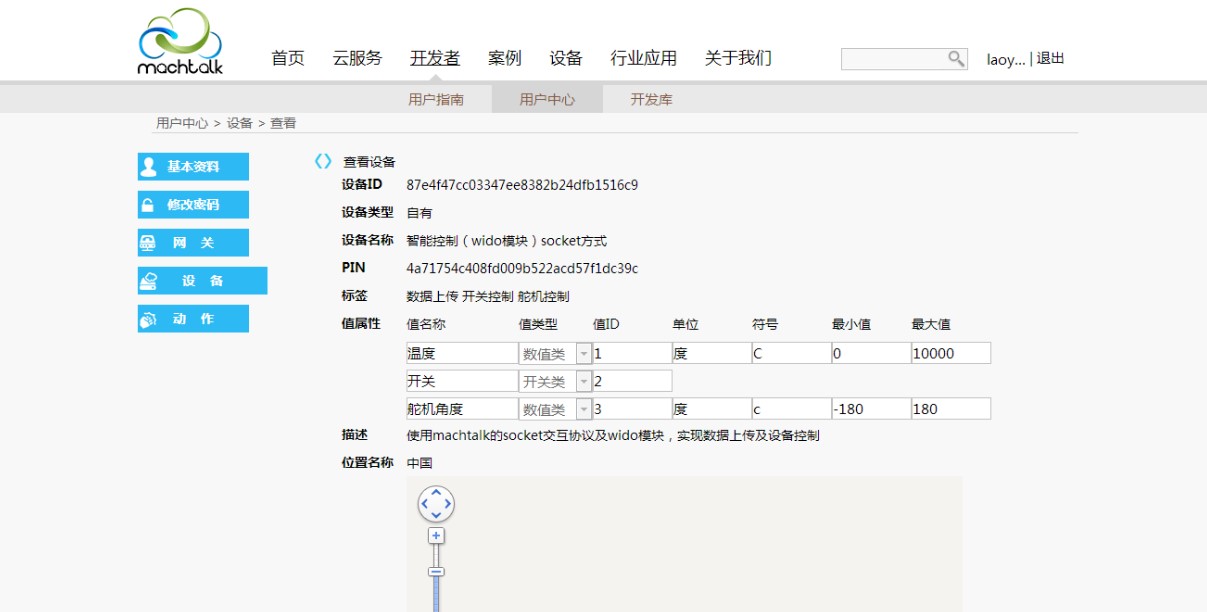Click the 最大值 field containing 10000
This screenshot has height=612, width=1207.
[951, 353]
